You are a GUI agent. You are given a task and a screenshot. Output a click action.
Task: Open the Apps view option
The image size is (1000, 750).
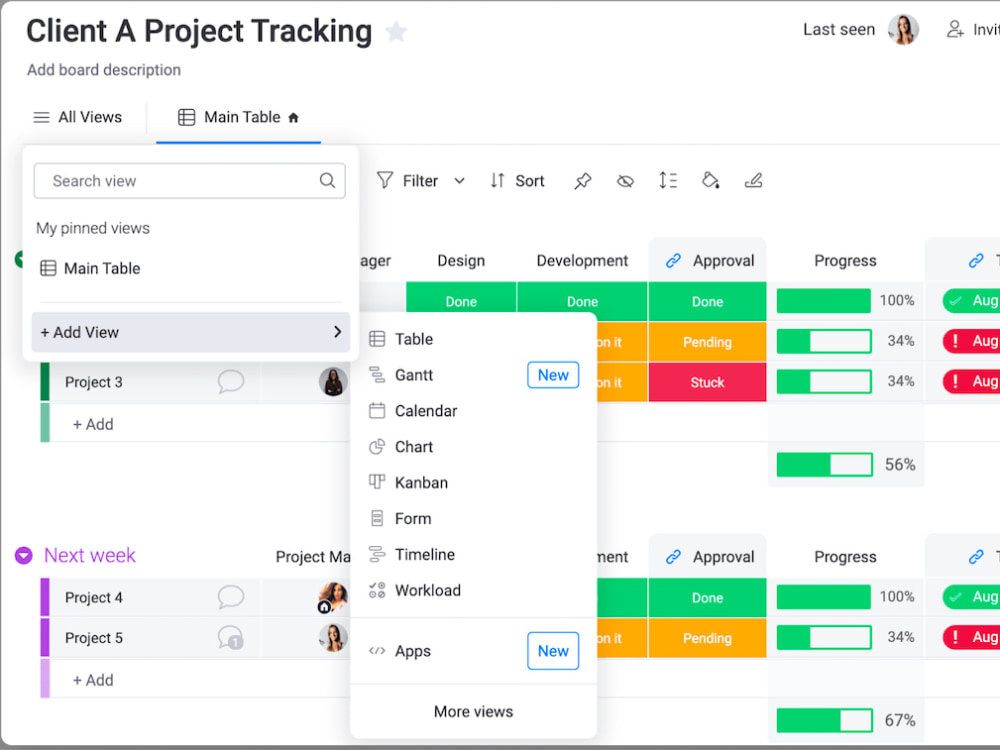tap(473, 651)
